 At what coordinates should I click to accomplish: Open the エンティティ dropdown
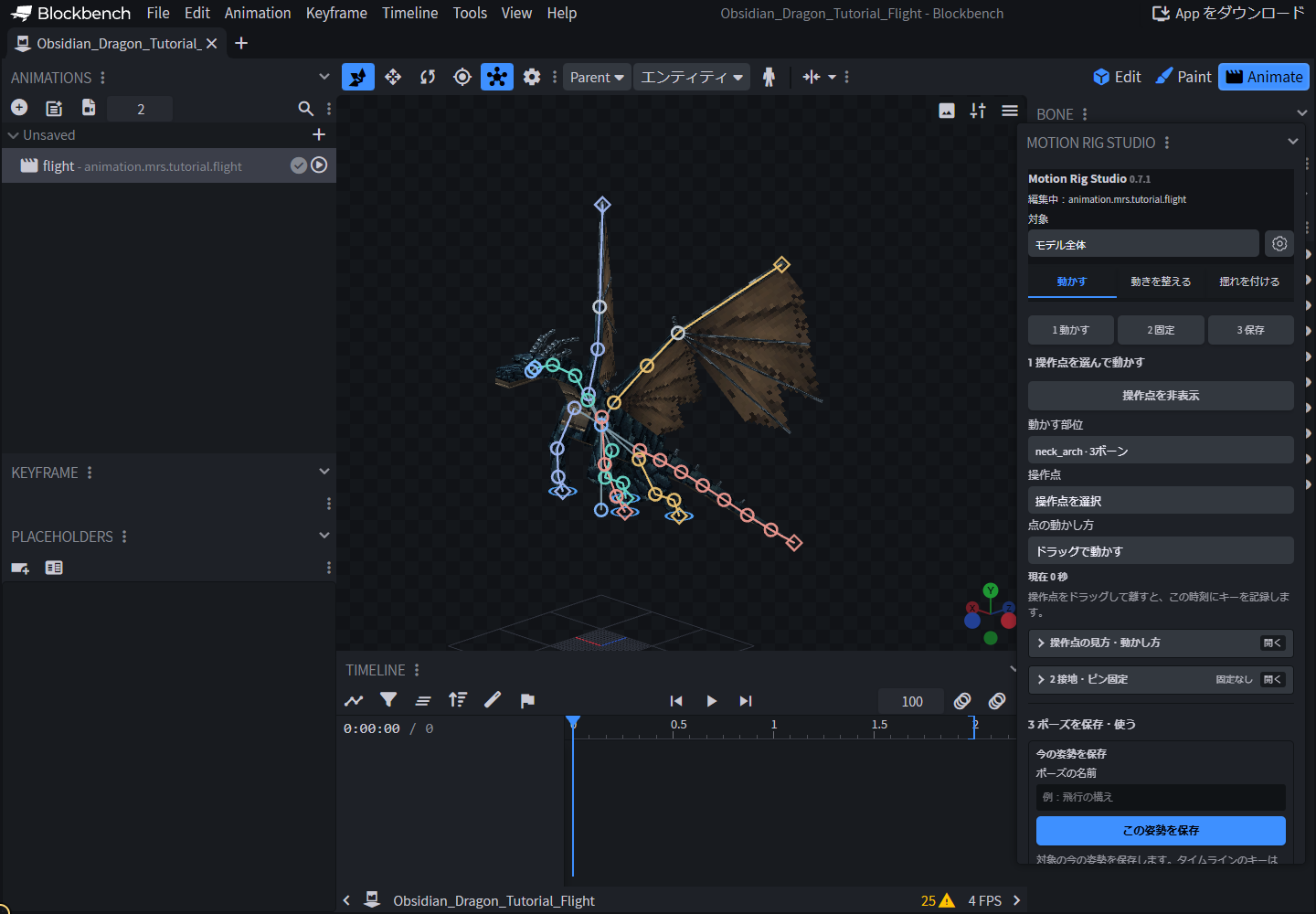click(692, 77)
